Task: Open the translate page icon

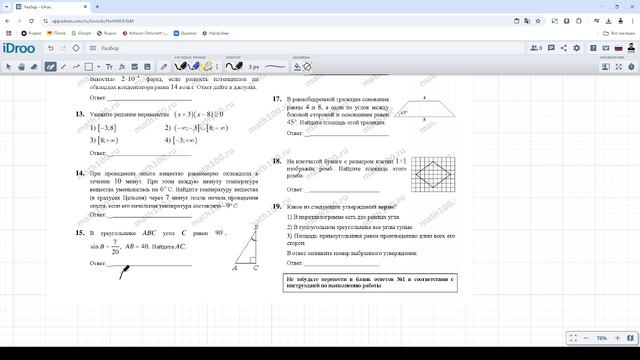Action: click(527, 21)
